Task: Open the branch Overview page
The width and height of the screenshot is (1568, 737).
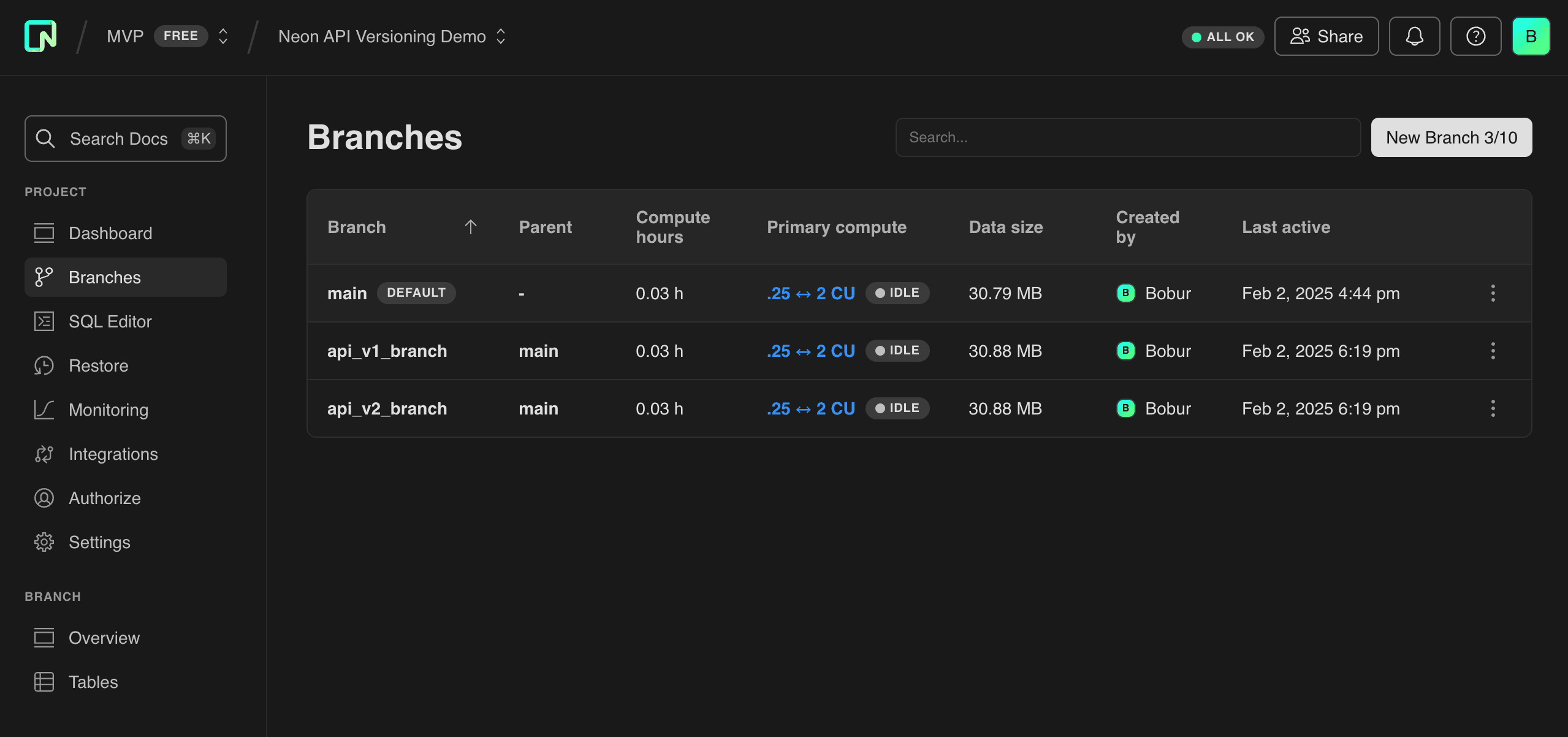Action: click(x=104, y=638)
